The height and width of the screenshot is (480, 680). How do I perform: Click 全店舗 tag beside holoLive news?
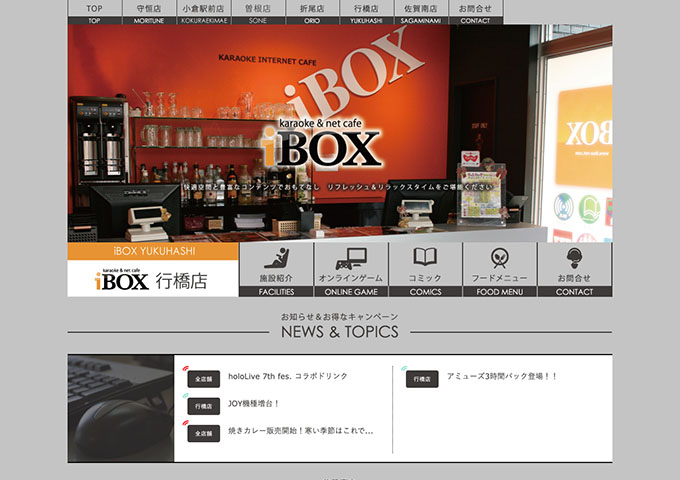coord(203,379)
